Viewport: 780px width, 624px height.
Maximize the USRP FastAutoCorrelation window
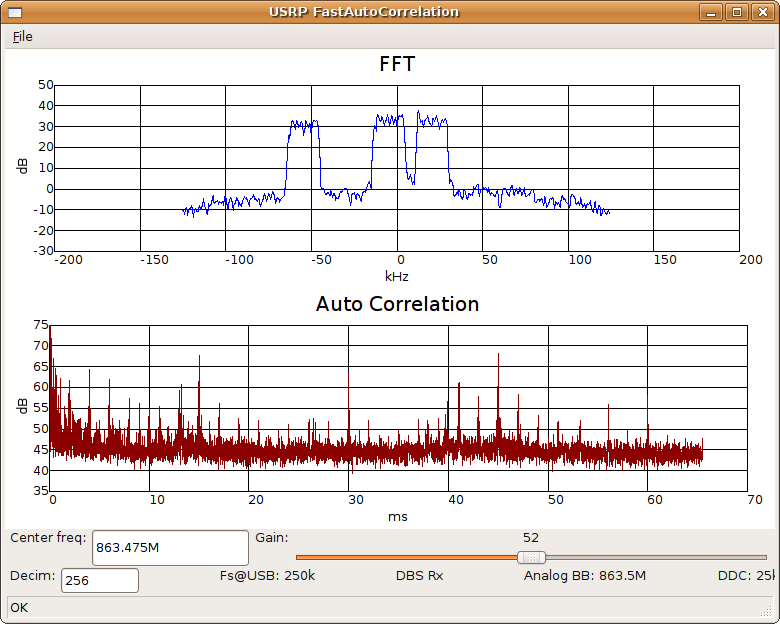point(737,12)
